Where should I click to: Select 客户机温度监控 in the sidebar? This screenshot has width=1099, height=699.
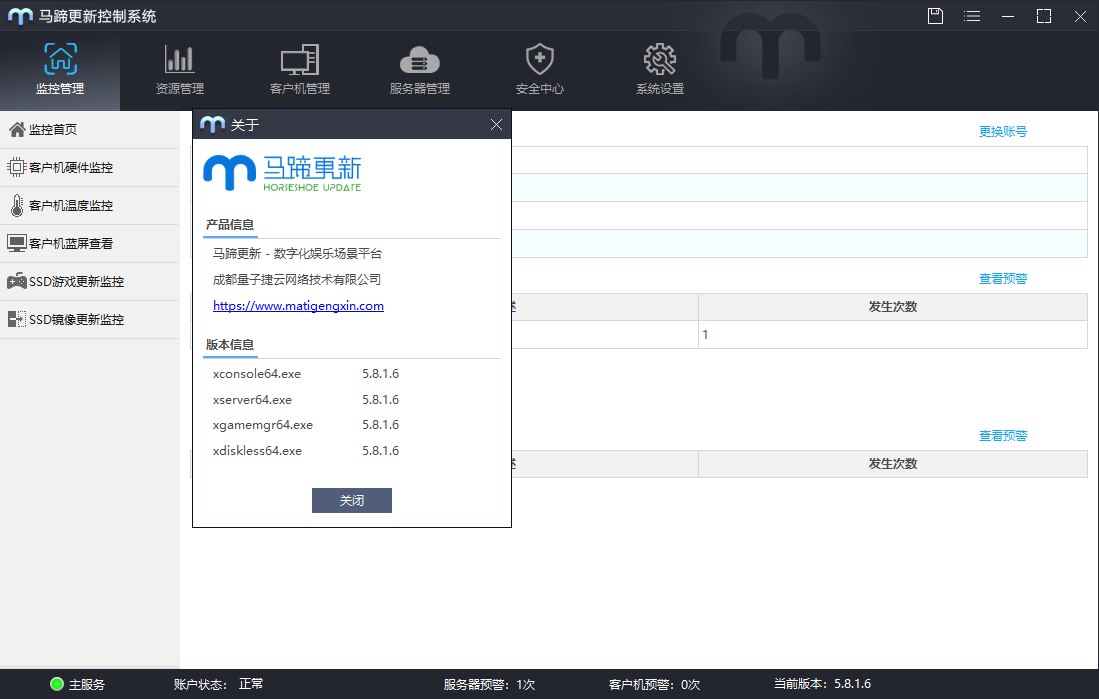(89, 205)
